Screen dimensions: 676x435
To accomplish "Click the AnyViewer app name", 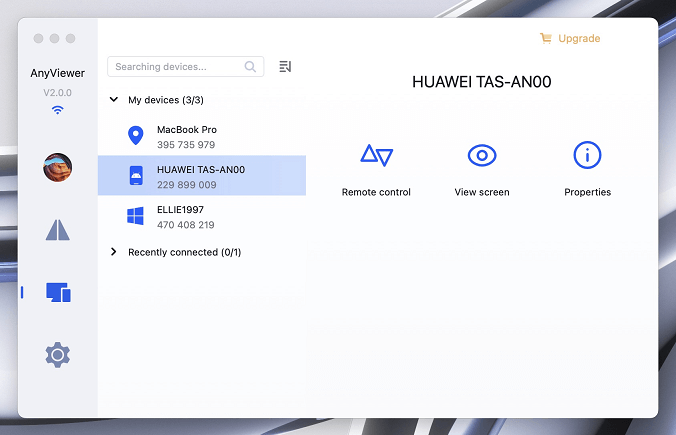I will point(57,73).
